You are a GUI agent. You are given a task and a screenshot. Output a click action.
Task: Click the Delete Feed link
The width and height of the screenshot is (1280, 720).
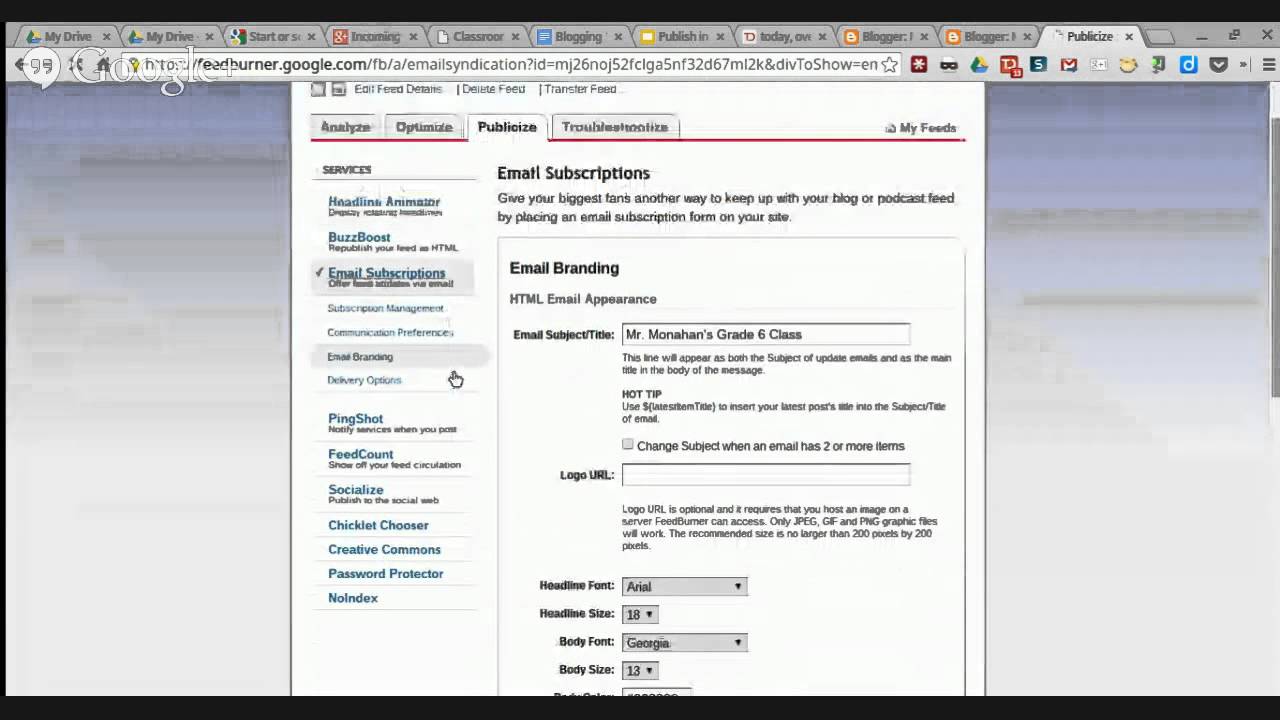click(493, 89)
